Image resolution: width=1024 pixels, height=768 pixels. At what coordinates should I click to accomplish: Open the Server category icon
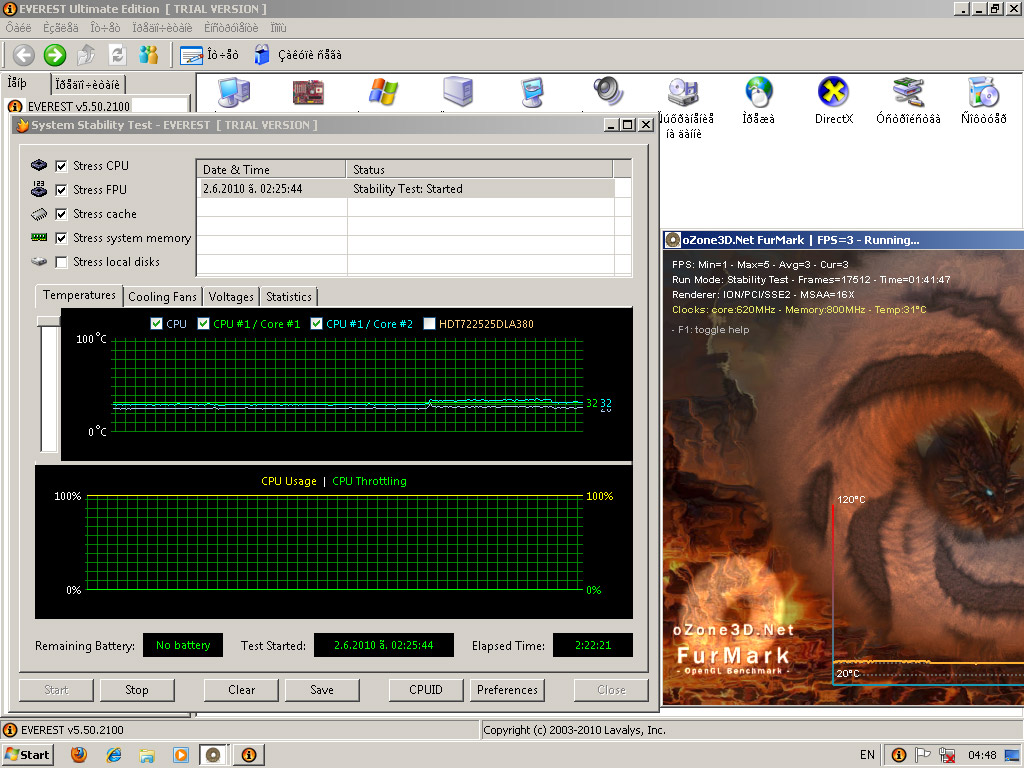pos(458,91)
